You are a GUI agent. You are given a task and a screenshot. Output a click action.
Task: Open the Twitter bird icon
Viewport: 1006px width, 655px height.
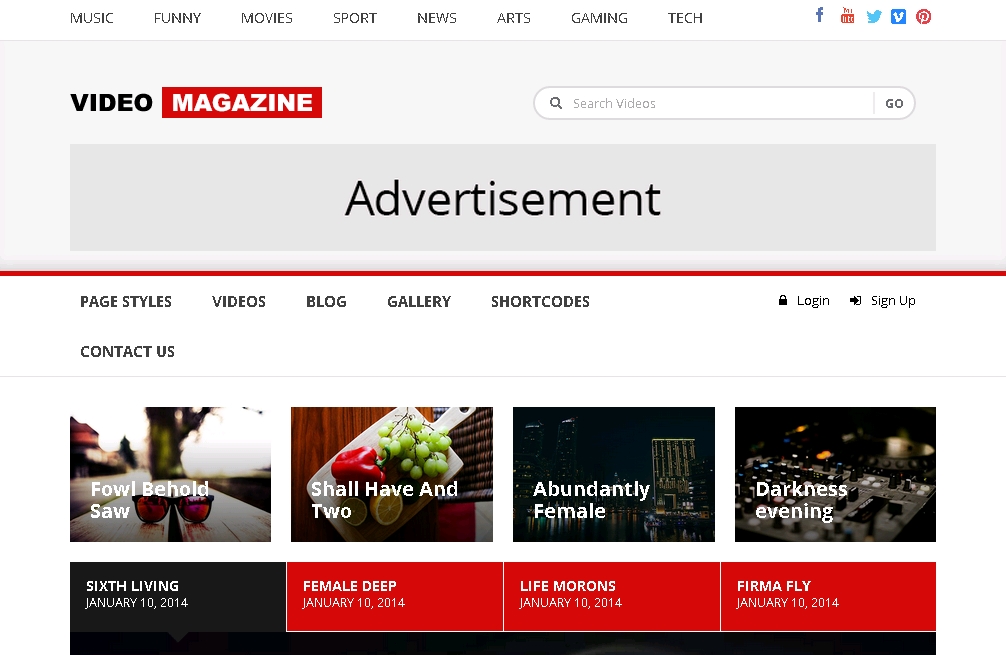(873, 17)
